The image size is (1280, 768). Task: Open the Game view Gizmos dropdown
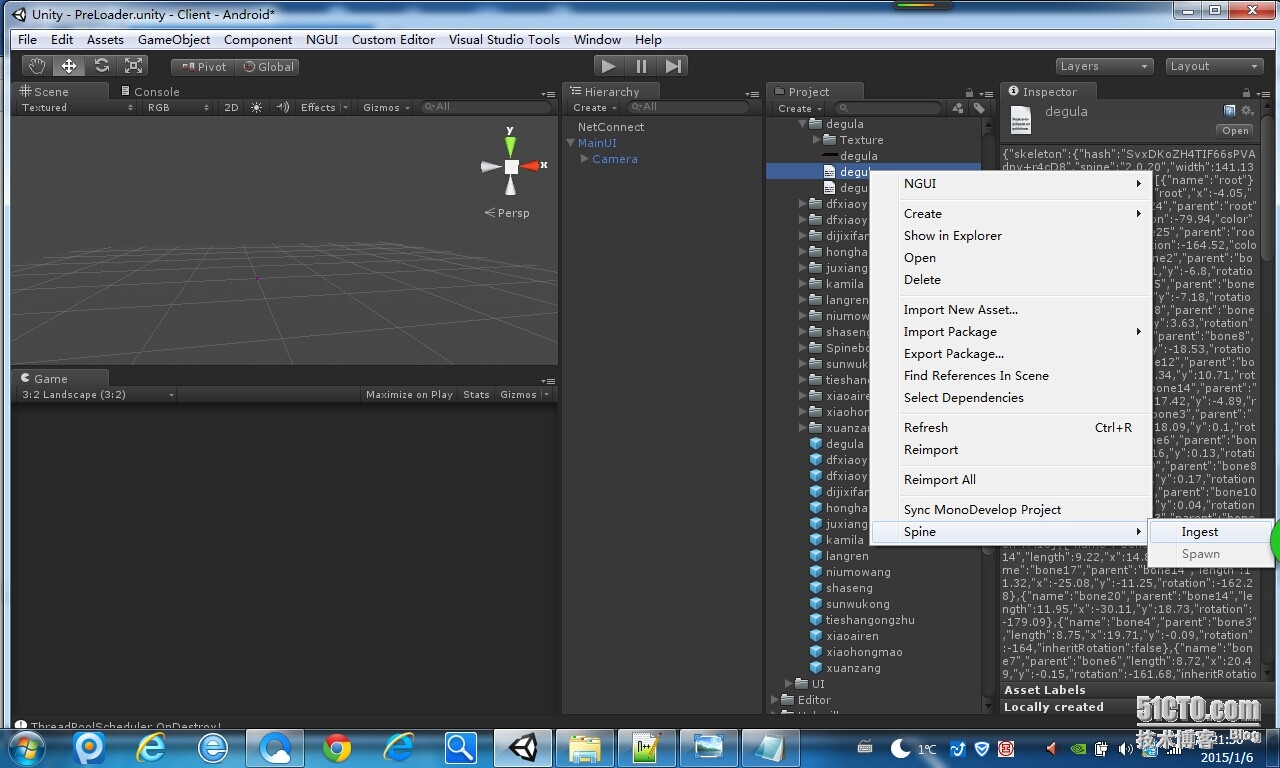click(523, 394)
